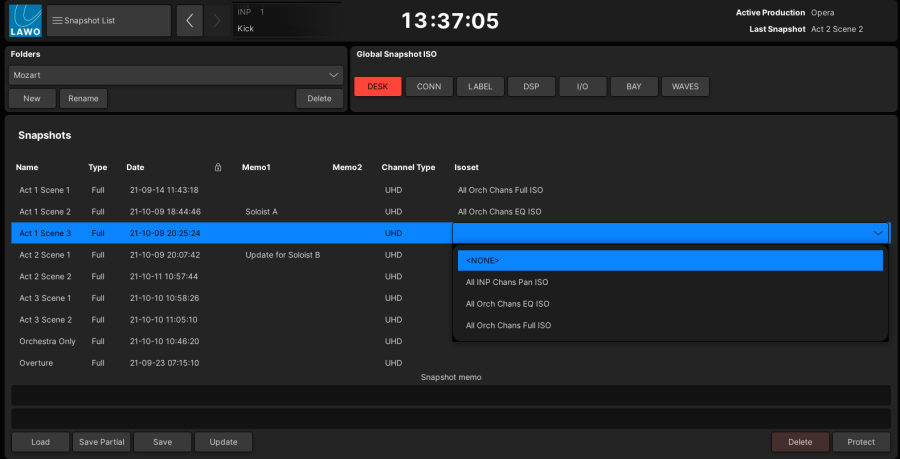The height and width of the screenshot is (459, 900).
Task: Click the red Delete snapshot button
Action: pos(800,442)
